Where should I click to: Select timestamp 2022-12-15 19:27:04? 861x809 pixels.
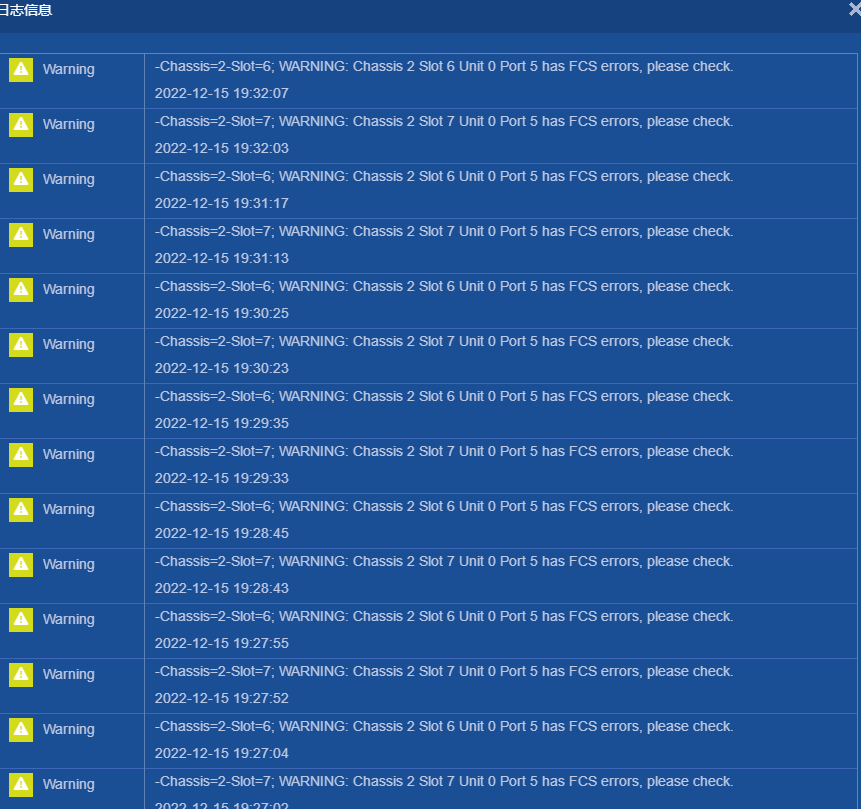click(221, 753)
